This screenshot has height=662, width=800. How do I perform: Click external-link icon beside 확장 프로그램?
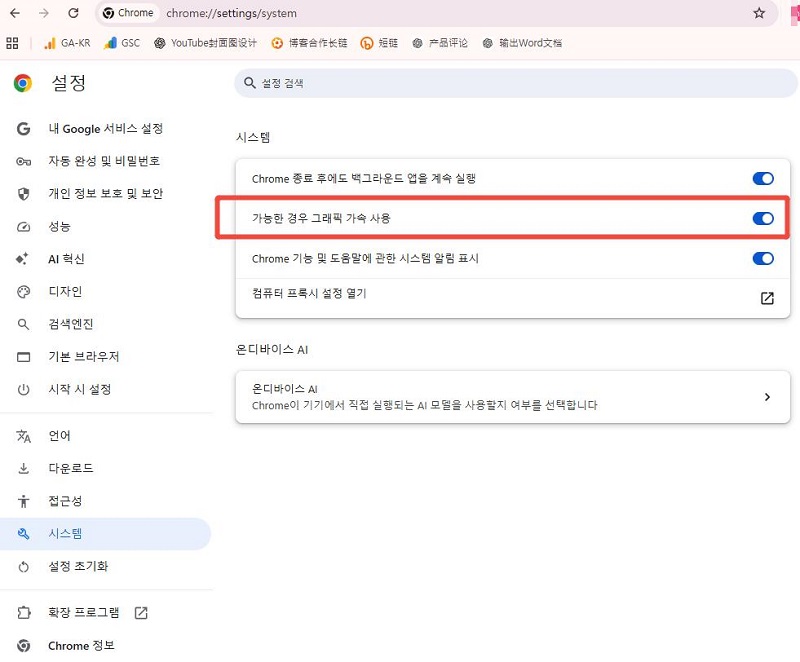pyautogui.click(x=141, y=613)
